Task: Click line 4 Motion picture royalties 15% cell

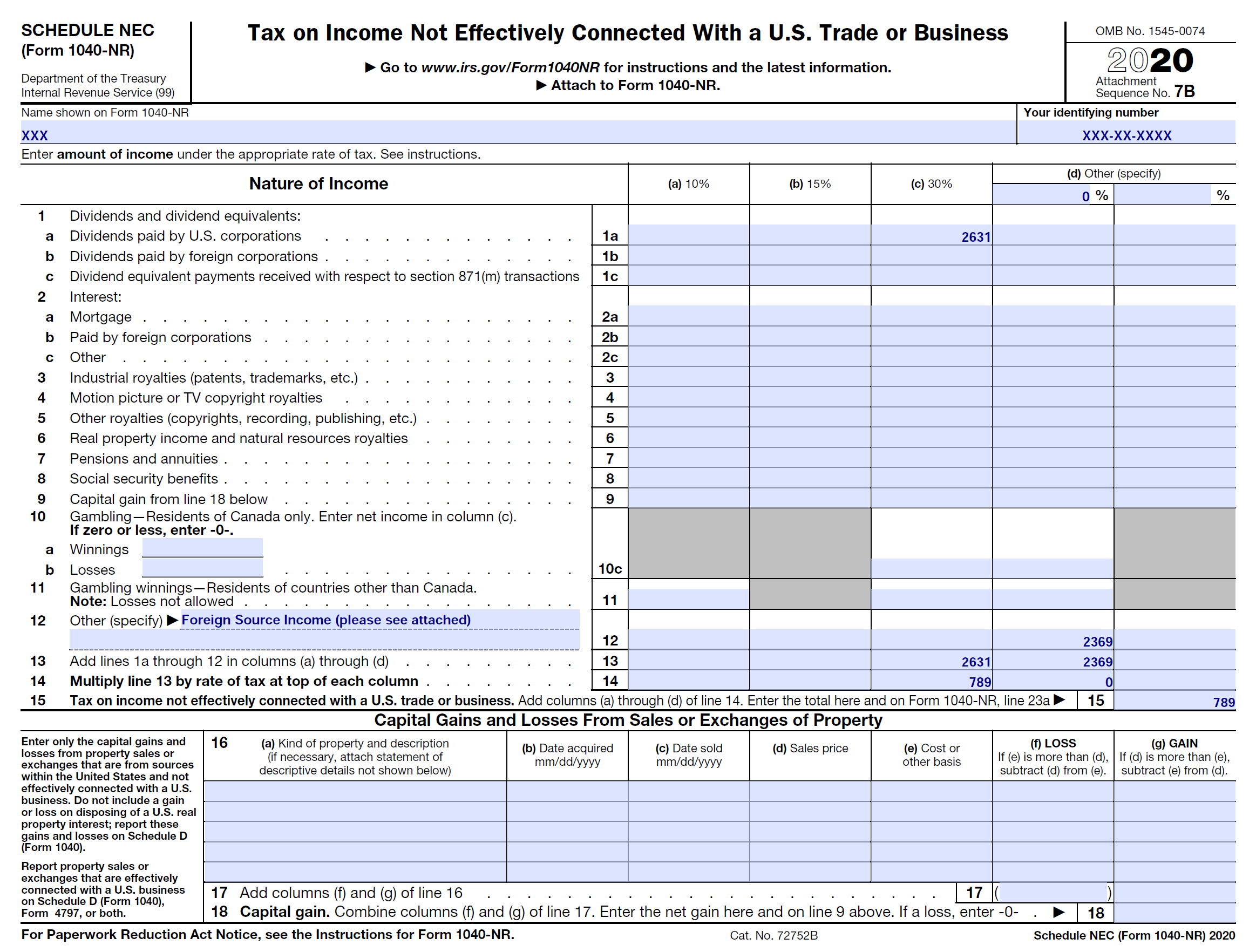Action: pos(810,397)
